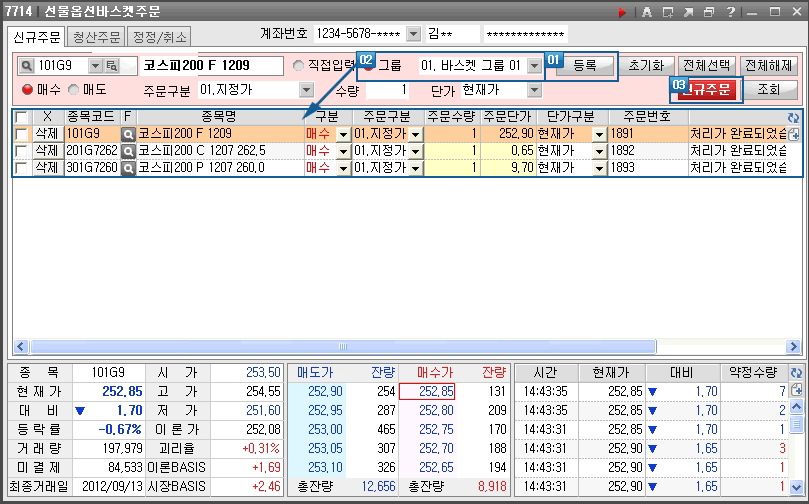Click the magnifier search icon beside 101G9 code

(26, 66)
